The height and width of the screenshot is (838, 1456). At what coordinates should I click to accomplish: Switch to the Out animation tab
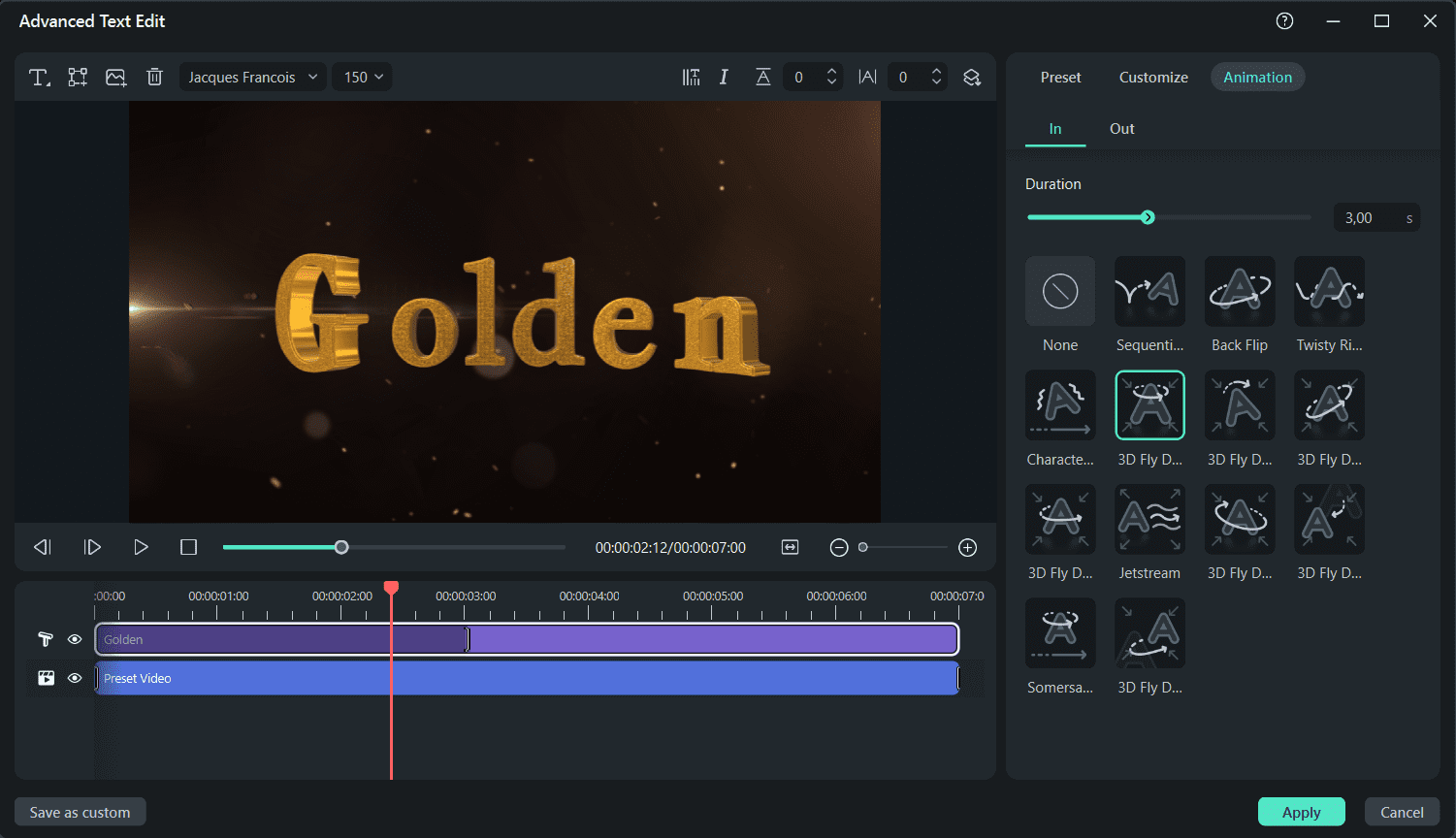[x=1121, y=129]
